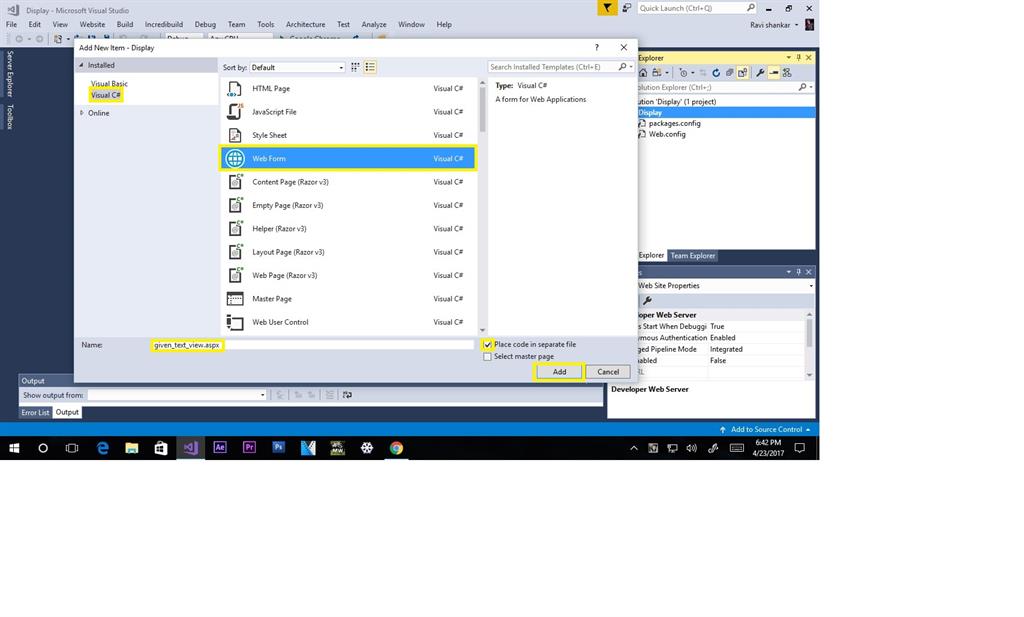Viewport: 1024px width, 617px height.
Task: Open the Architecture menu
Action: point(305,24)
